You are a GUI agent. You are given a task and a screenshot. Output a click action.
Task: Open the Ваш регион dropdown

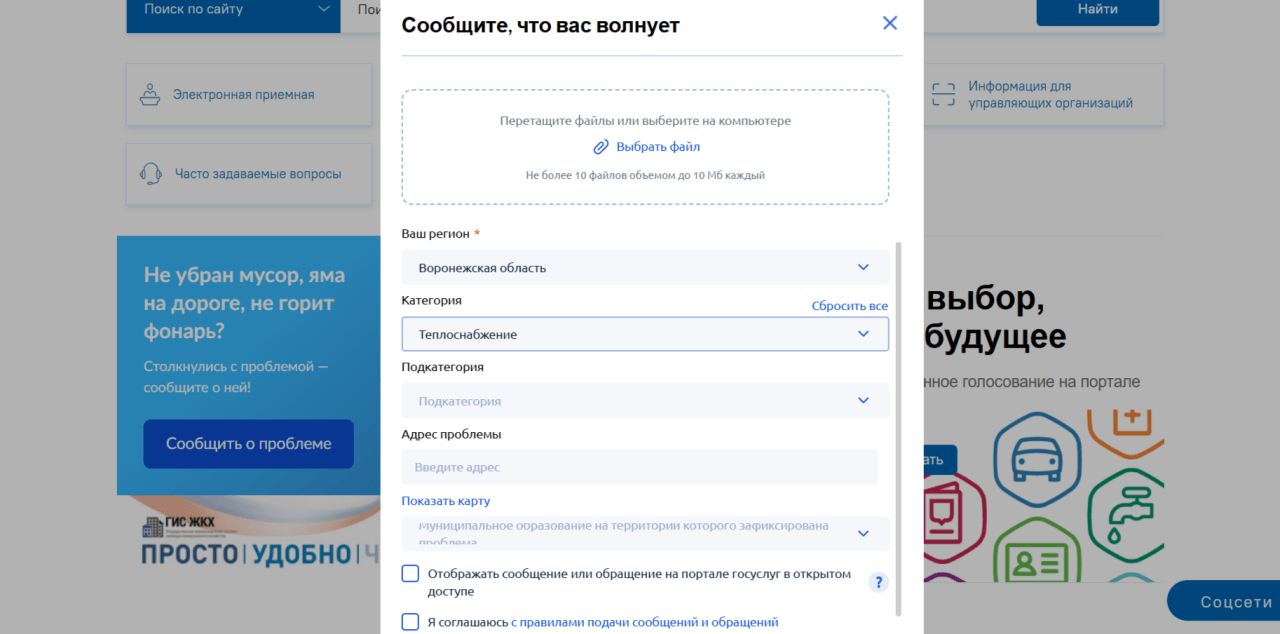[x=644, y=268]
